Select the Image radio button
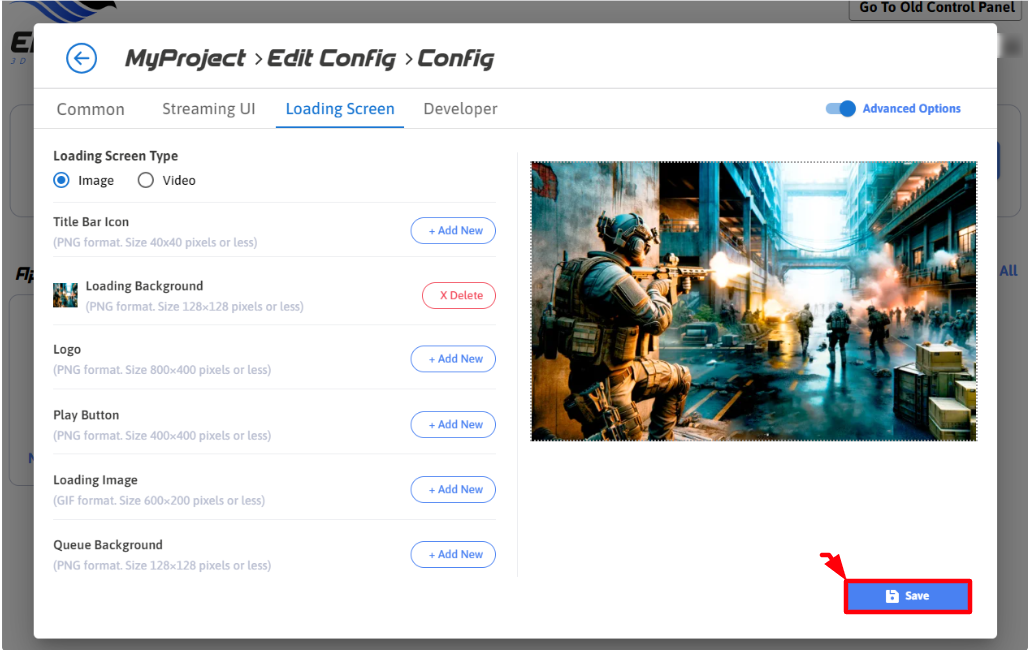The height and width of the screenshot is (650, 1029). [62, 181]
